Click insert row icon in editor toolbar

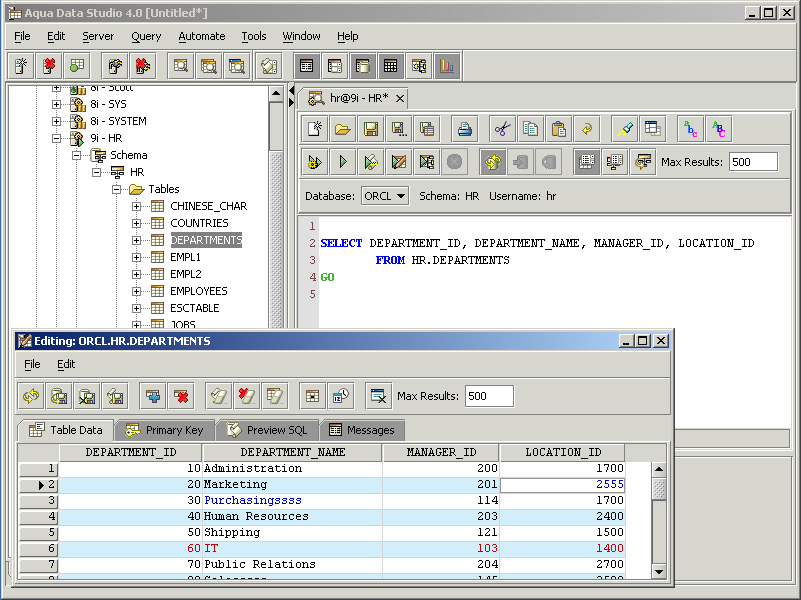click(153, 396)
